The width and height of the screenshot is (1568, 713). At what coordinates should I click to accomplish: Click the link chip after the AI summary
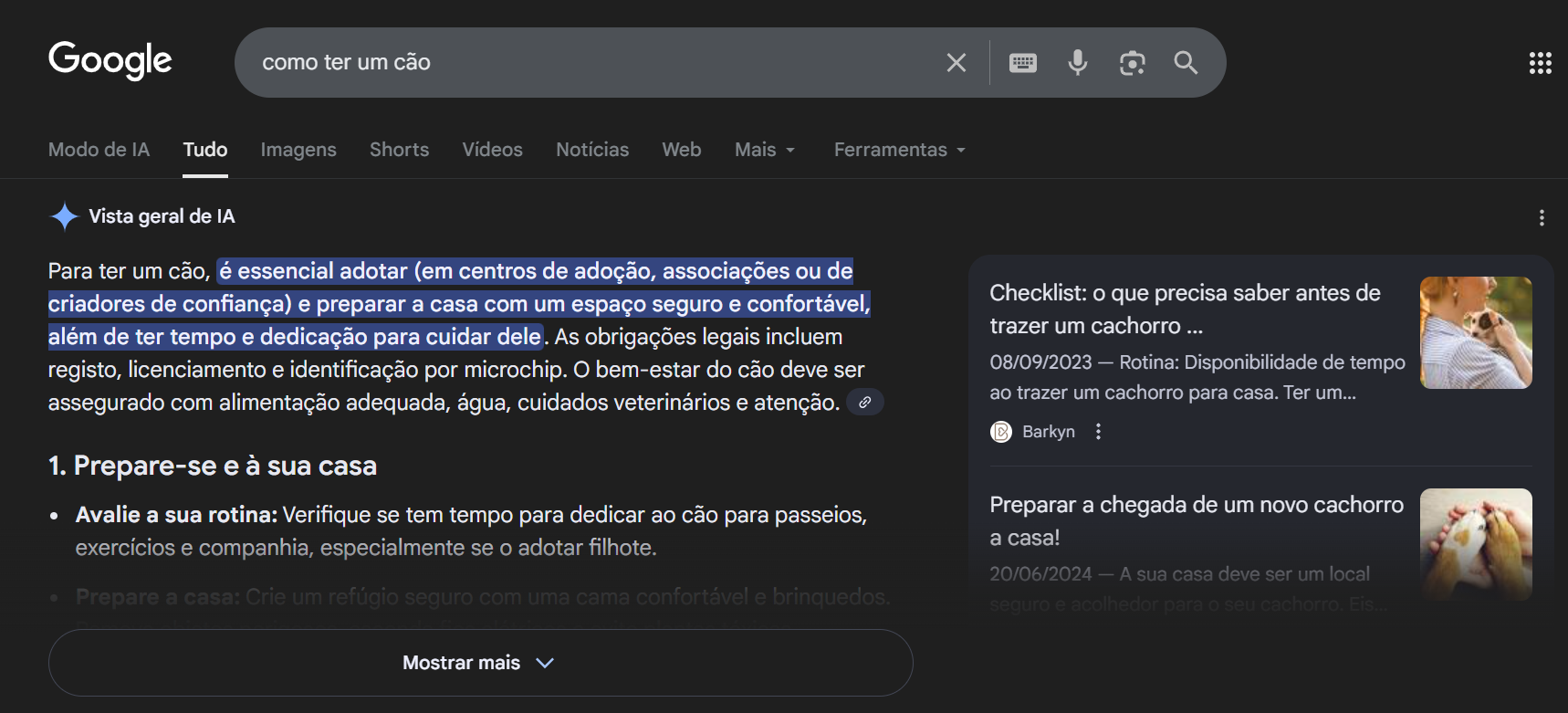click(x=864, y=403)
